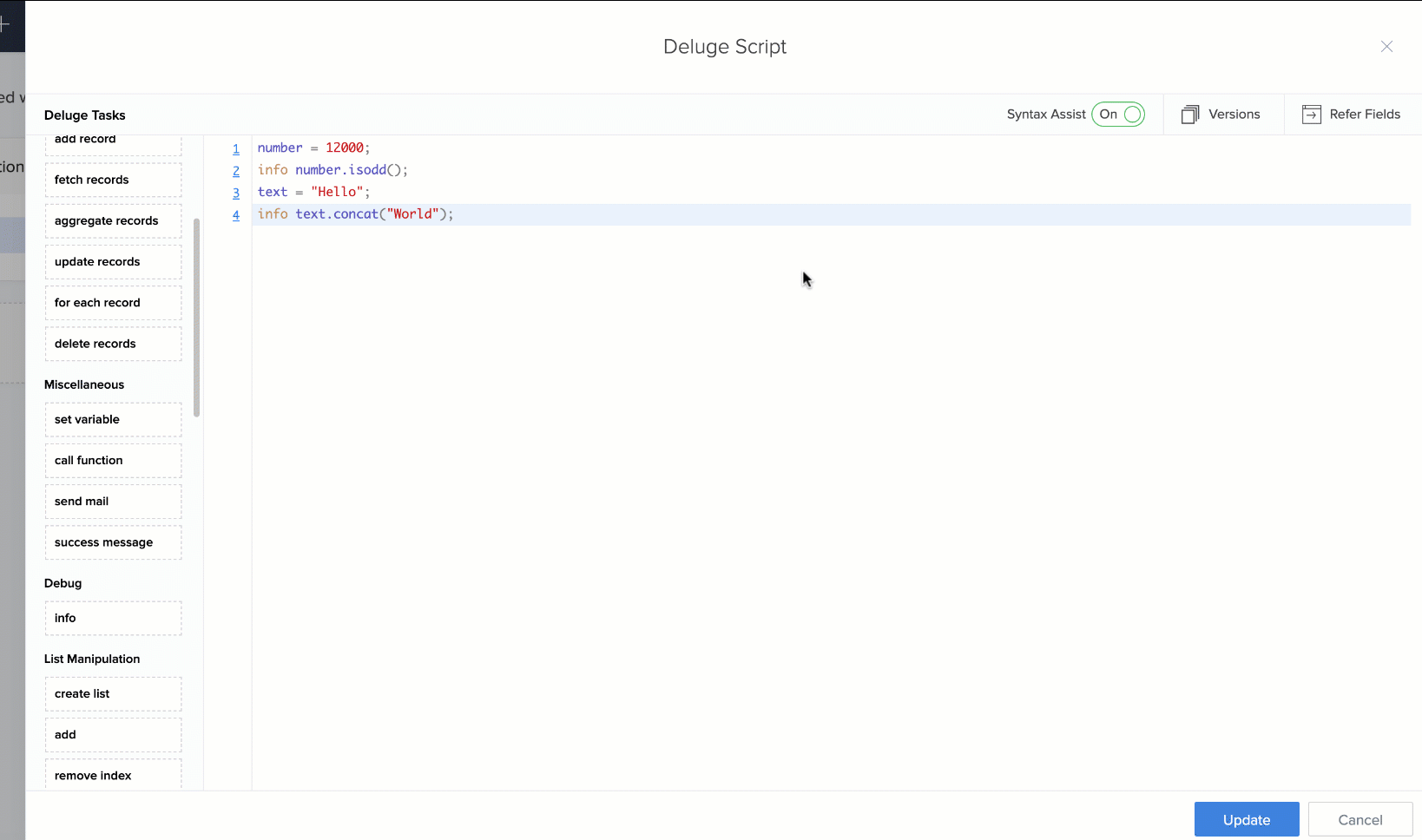Screen dimensions: 1422x840
Task: Click the Refer Fields arrow icon
Action: [1311, 115]
